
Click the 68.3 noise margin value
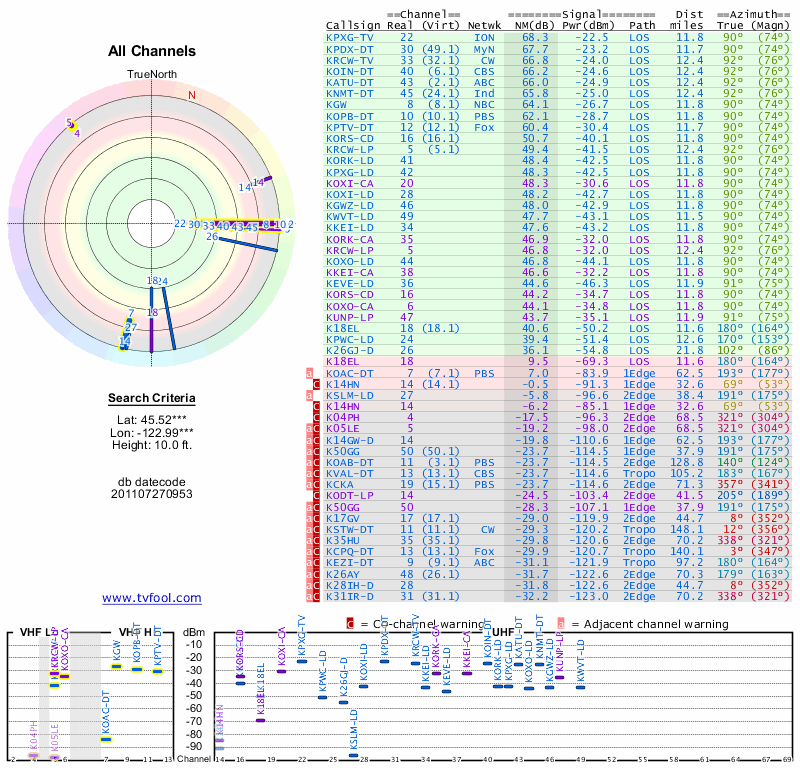coord(535,38)
